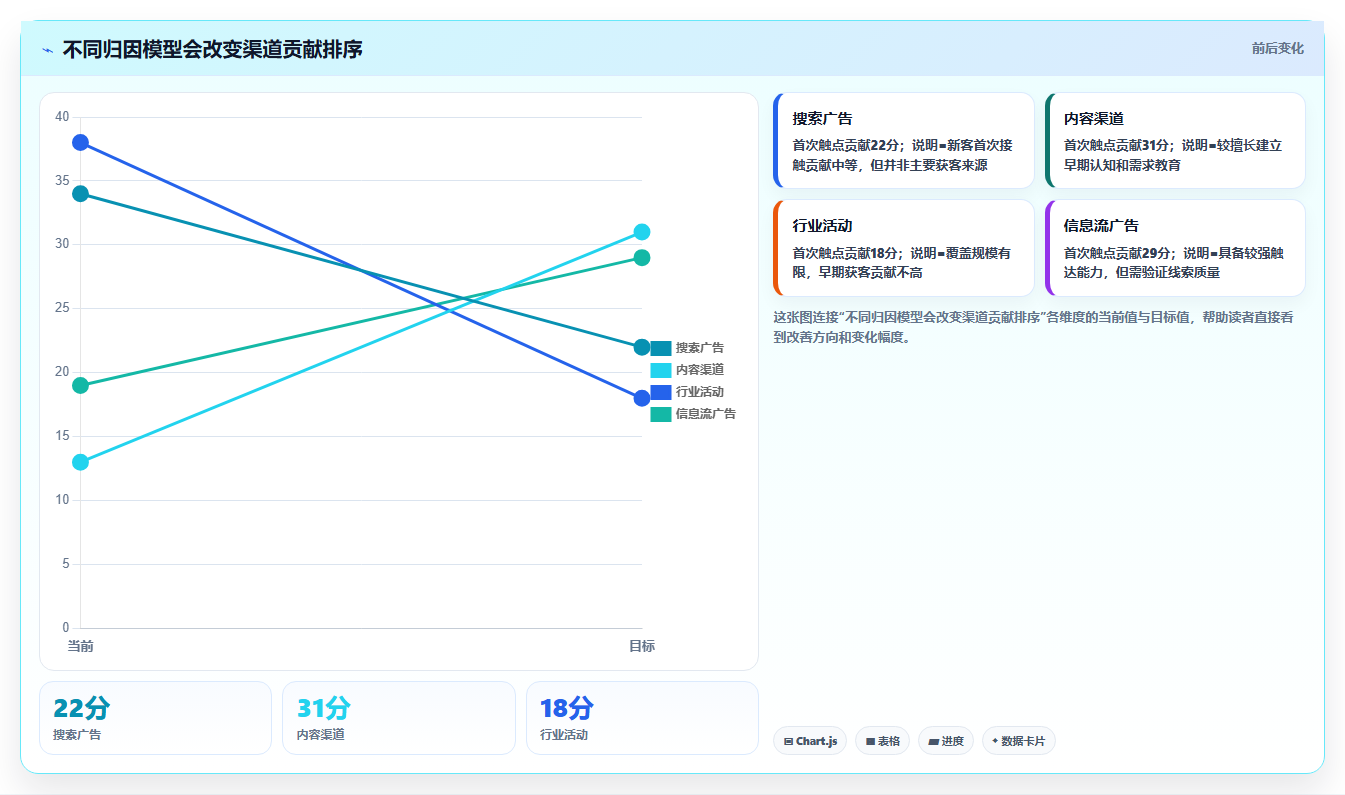Open the 搜索广告 insight card with 22分 description

904,141
